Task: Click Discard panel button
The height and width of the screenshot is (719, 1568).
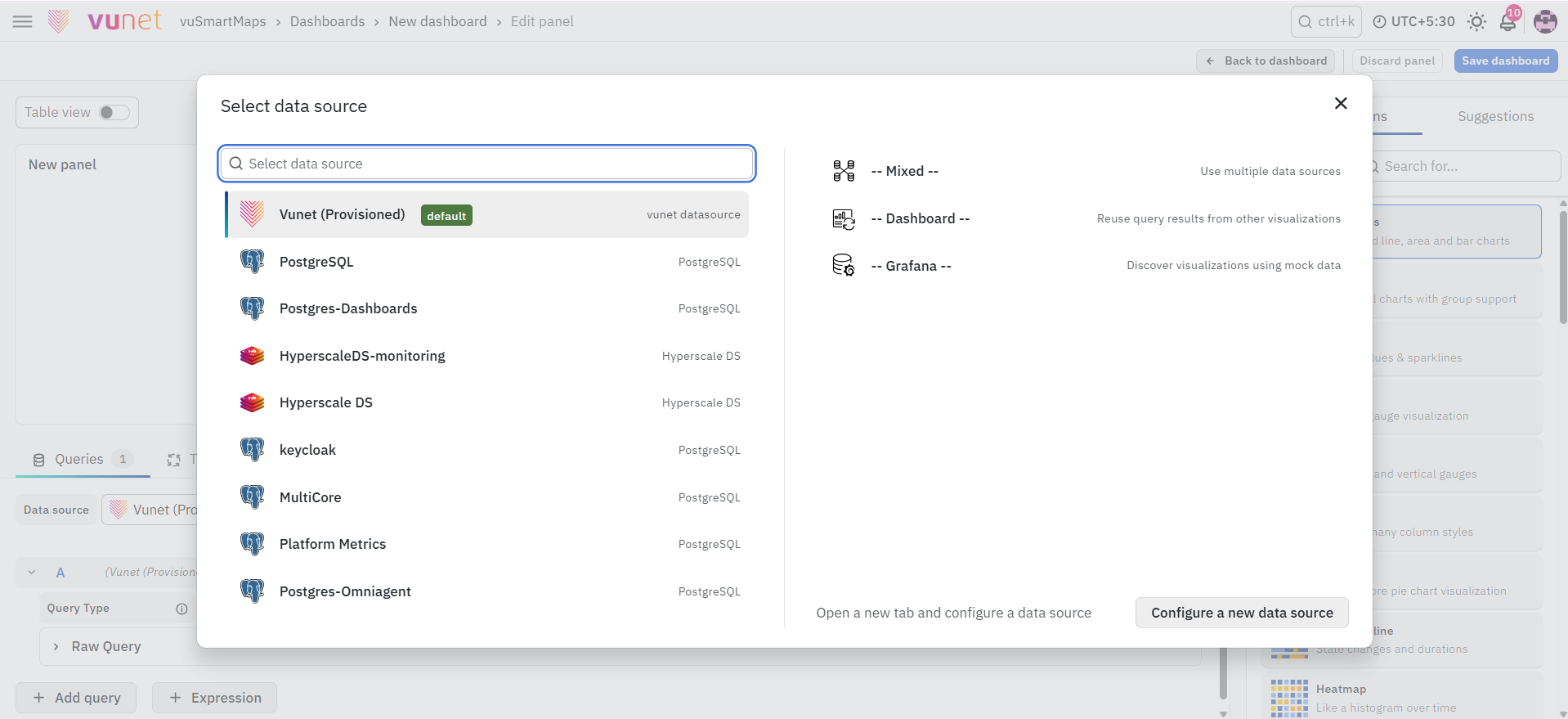Action: coord(1397,61)
